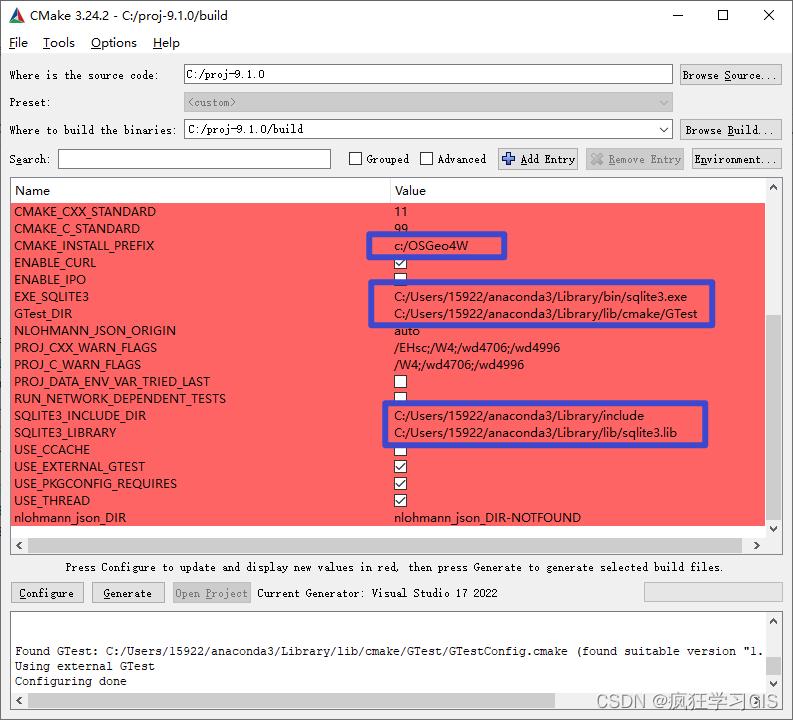Select the nlohmann_json_DIR-NOTFOUND value

[487, 518]
